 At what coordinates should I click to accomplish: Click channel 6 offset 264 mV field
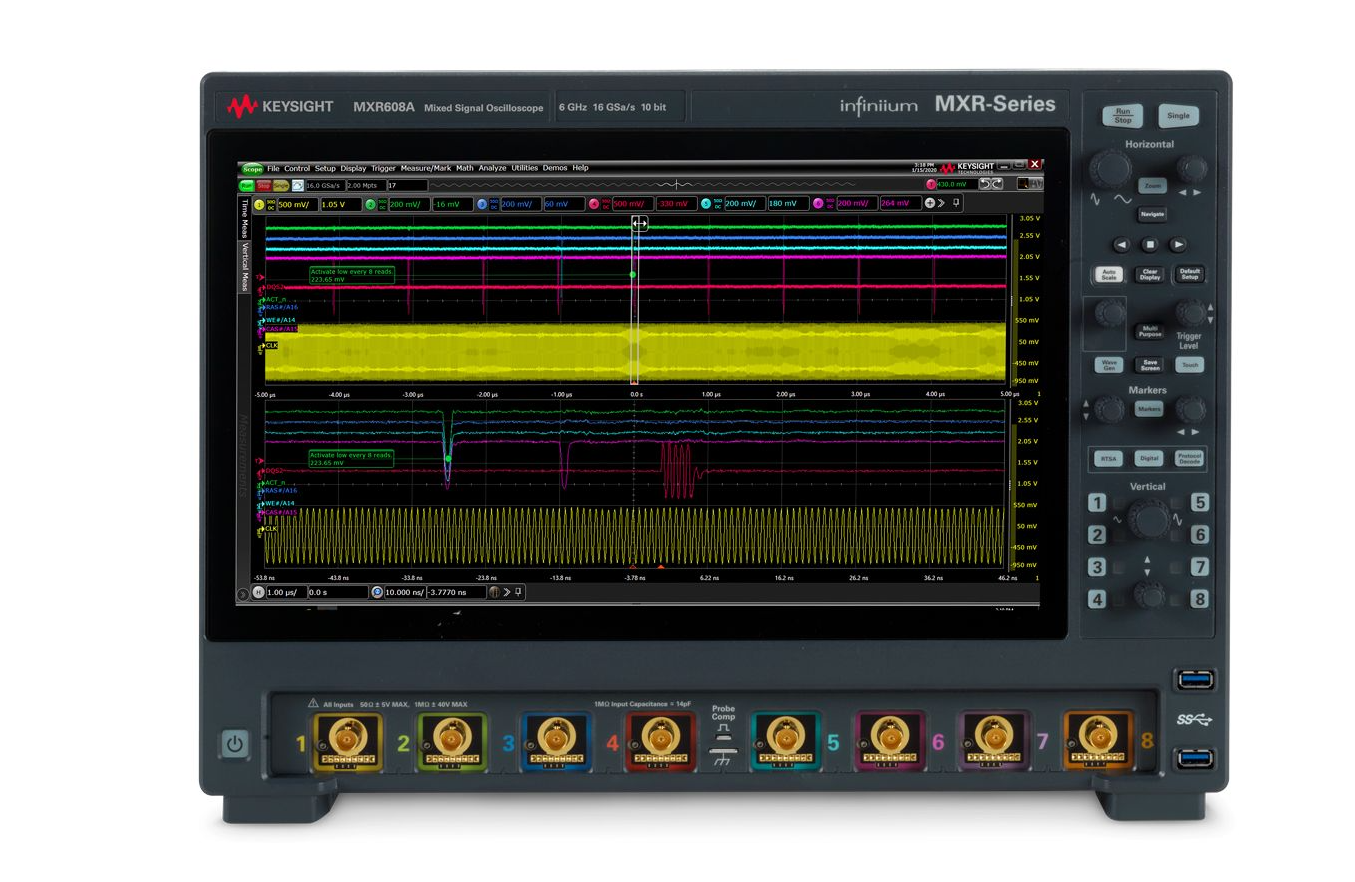pos(901,204)
